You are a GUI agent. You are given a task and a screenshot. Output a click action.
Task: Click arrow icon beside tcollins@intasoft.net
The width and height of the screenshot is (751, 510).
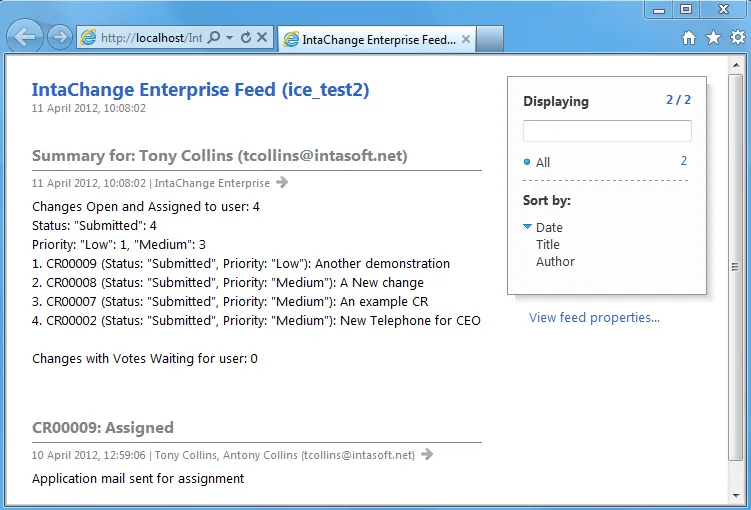click(427, 454)
